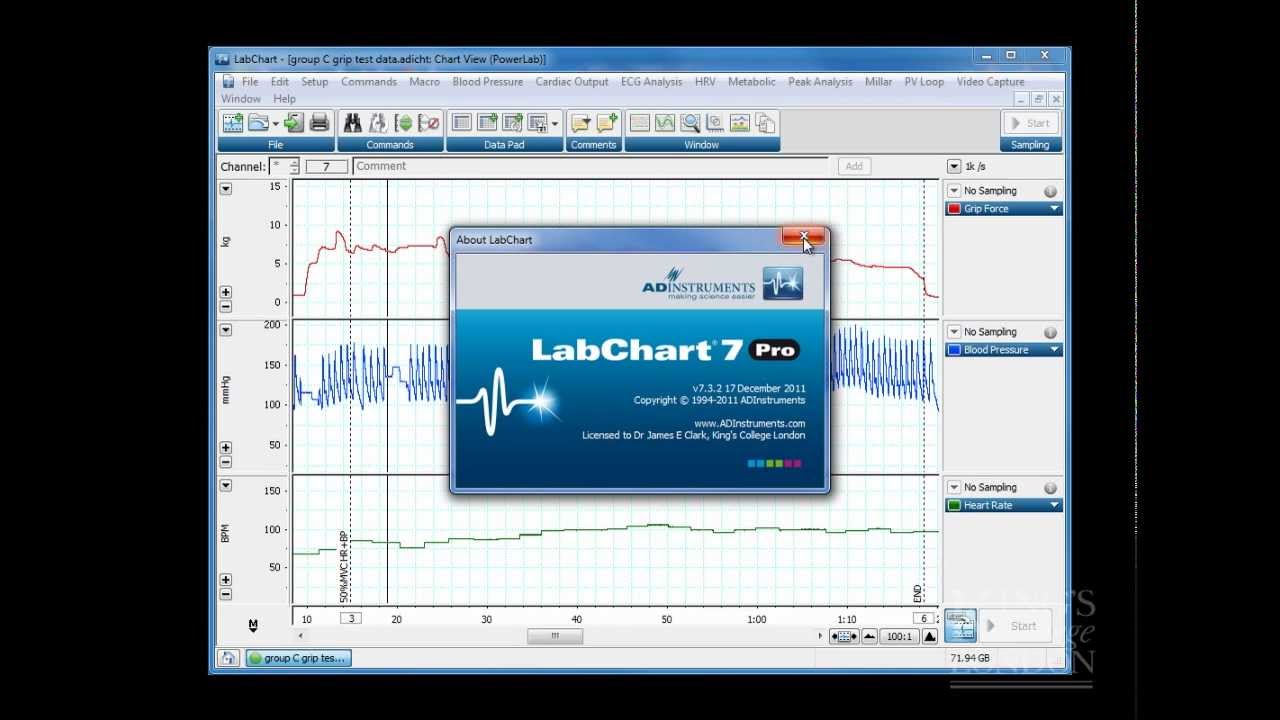Click the large mountain zoom-in compression button
This screenshot has height=720, width=1280.
pos(930,636)
